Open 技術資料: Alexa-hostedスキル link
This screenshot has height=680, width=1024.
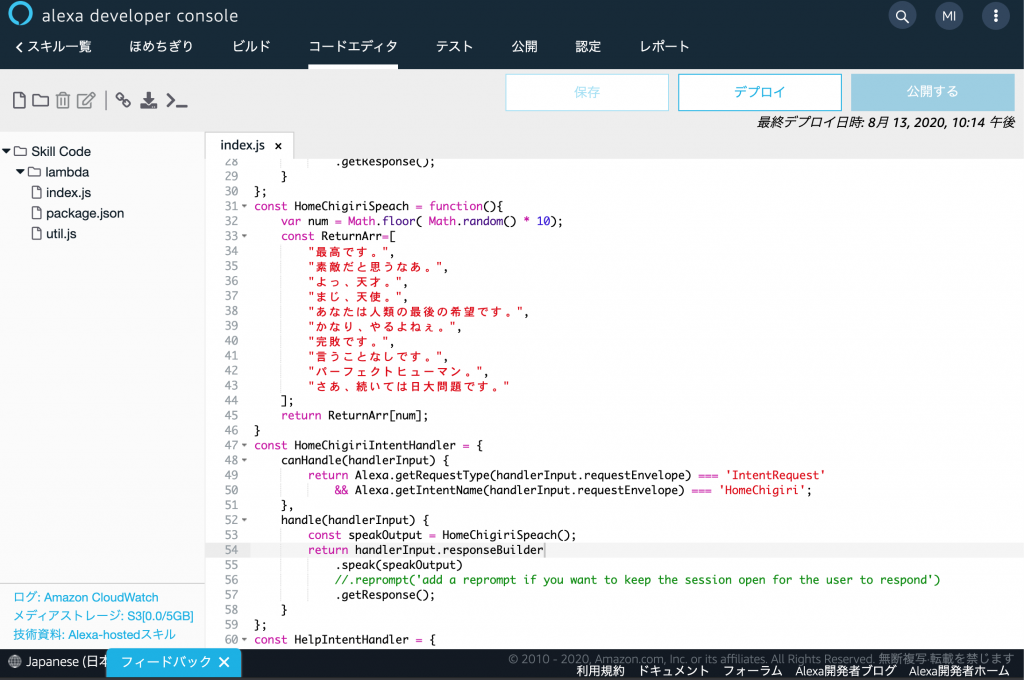(94, 634)
